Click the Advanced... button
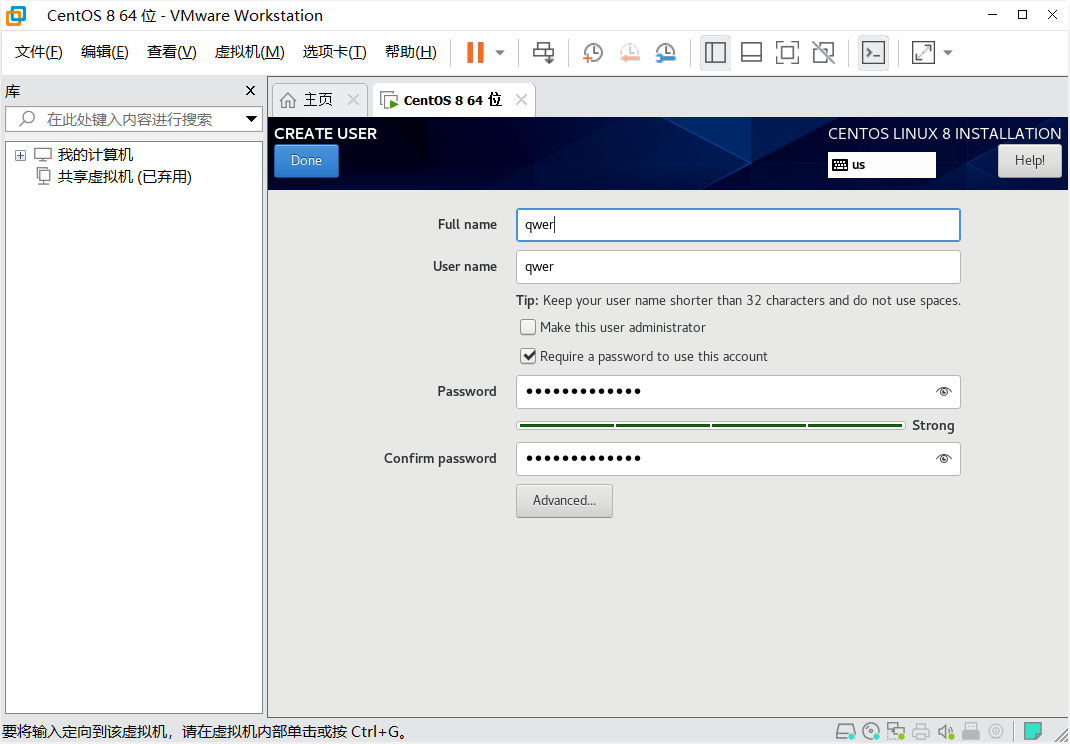 (564, 500)
